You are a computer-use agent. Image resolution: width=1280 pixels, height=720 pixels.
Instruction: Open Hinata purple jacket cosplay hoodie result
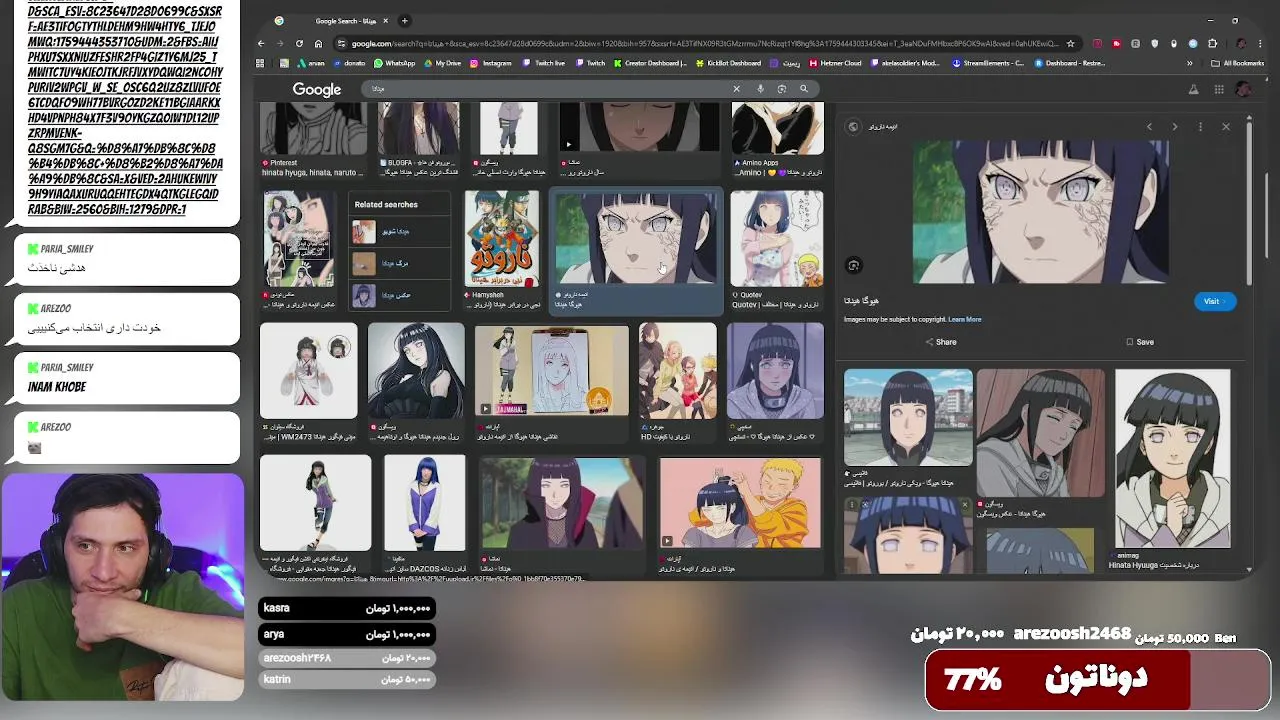point(424,503)
